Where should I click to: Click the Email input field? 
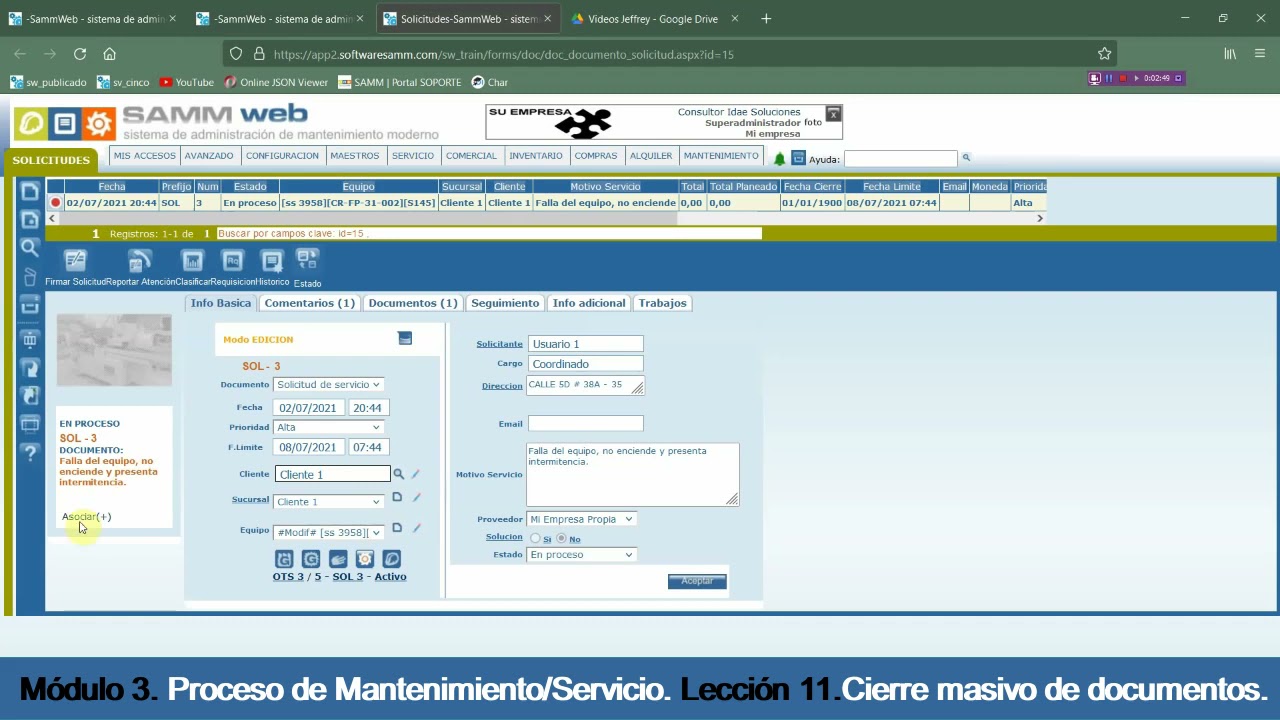[x=585, y=424]
